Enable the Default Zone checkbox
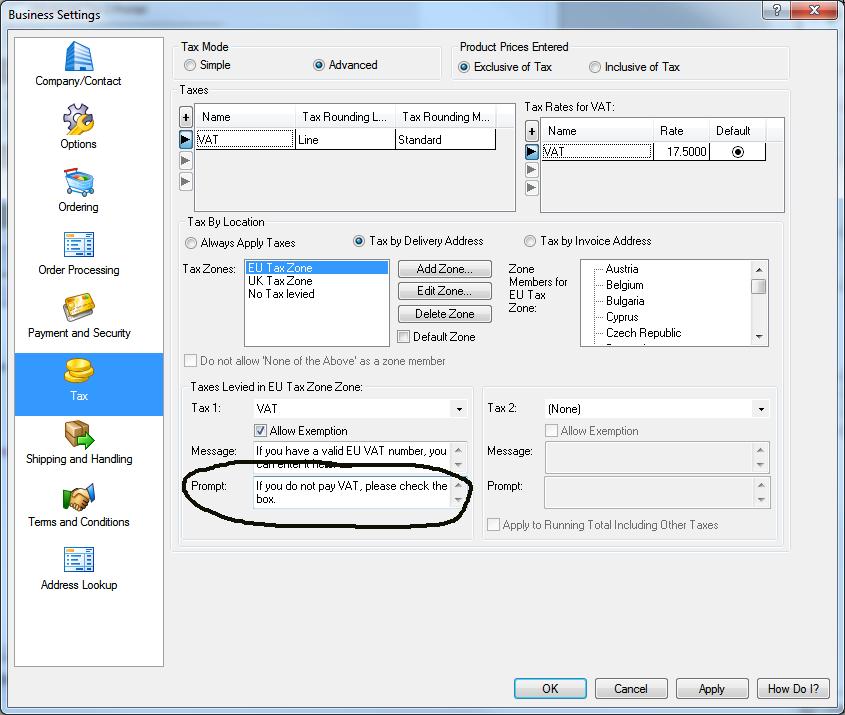845x715 pixels. click(x=404, y=337)
